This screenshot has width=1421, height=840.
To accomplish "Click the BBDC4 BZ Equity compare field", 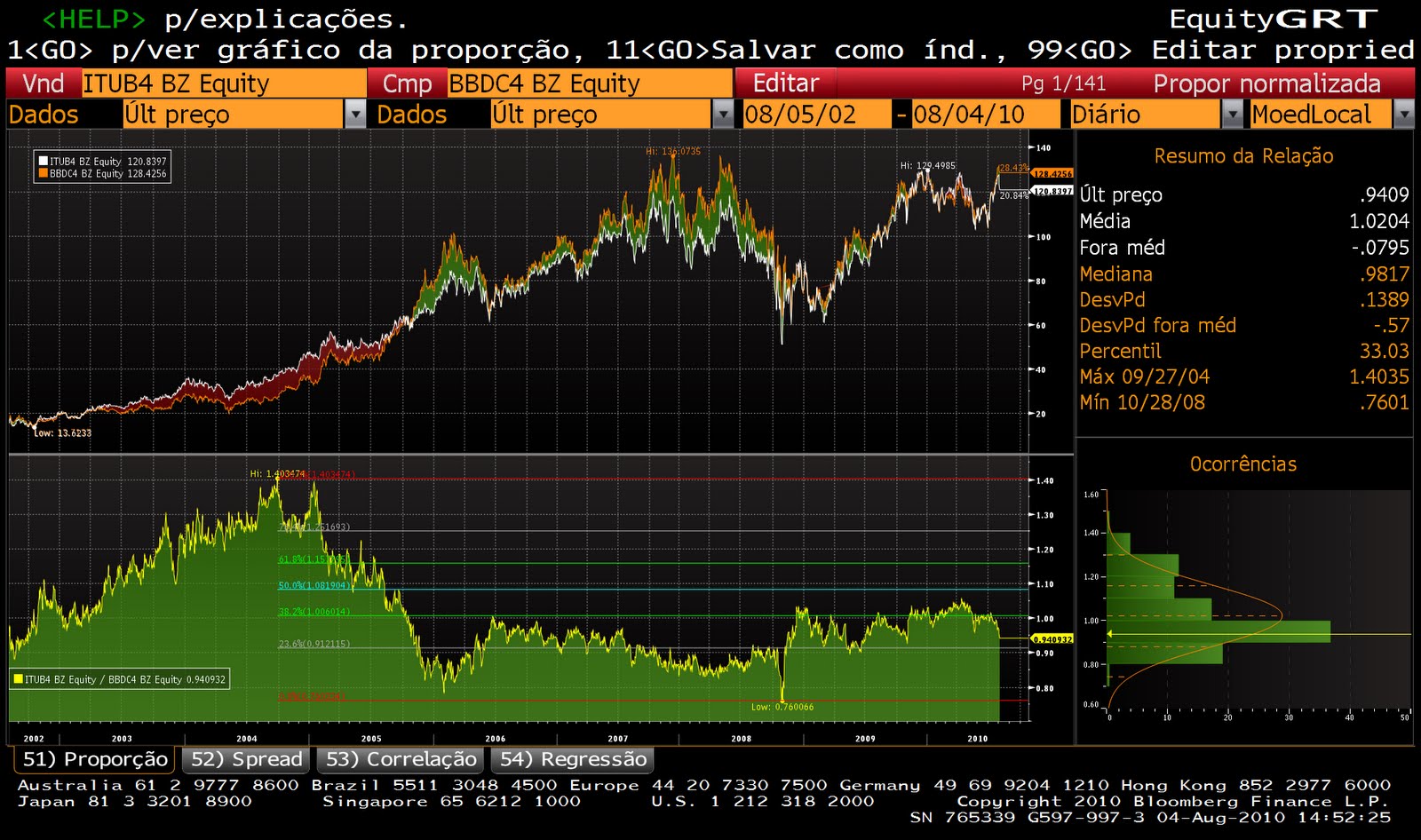I will 590,83.
